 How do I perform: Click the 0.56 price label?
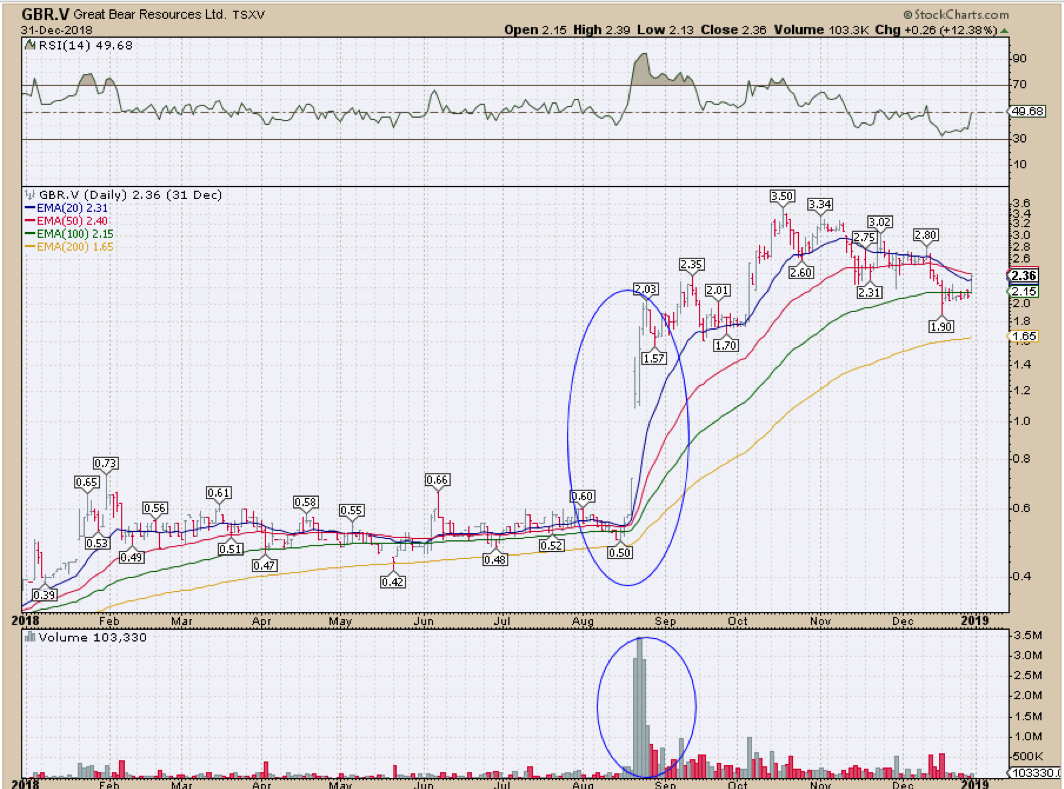[x=155, y=508]
